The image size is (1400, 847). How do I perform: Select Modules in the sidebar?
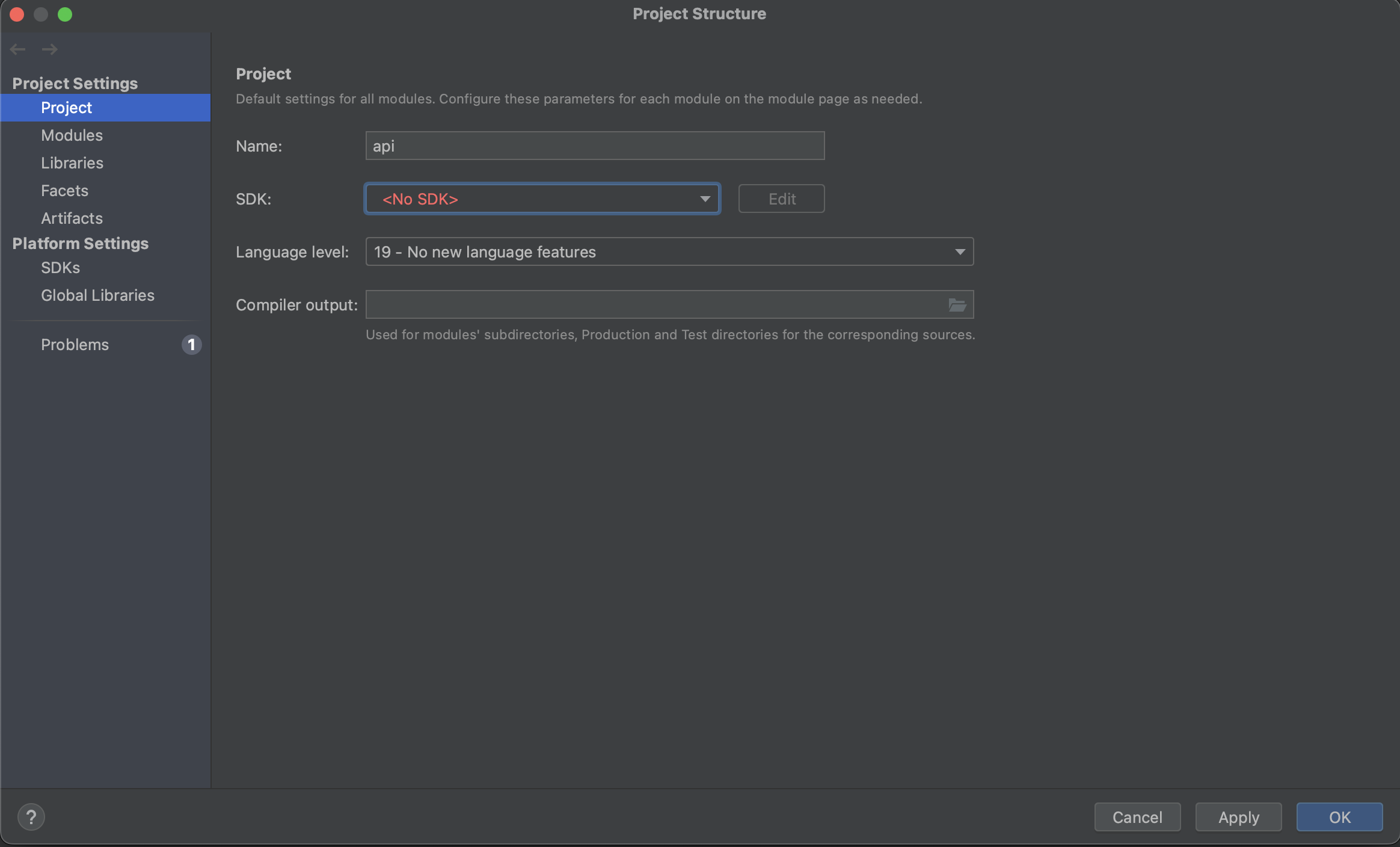pos(72,135)
